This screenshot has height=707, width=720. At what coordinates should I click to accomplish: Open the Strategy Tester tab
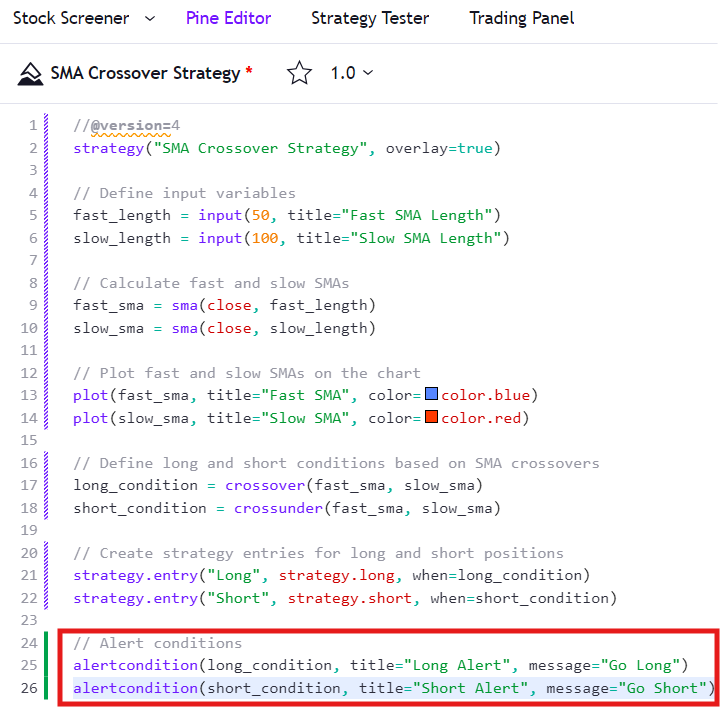370,18
